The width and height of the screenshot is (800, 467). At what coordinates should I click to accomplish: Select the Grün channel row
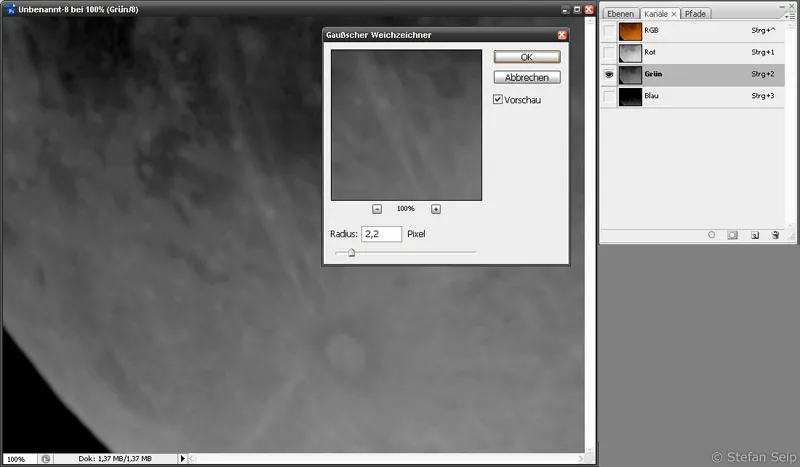[692, 75]
